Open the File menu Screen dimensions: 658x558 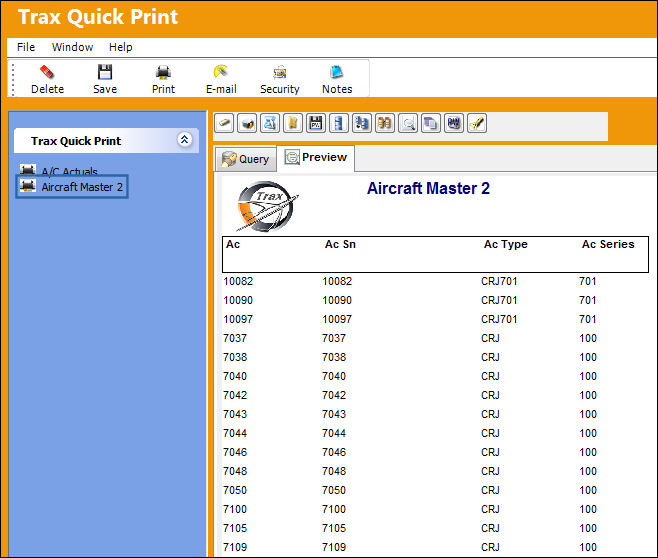point(26,47)
